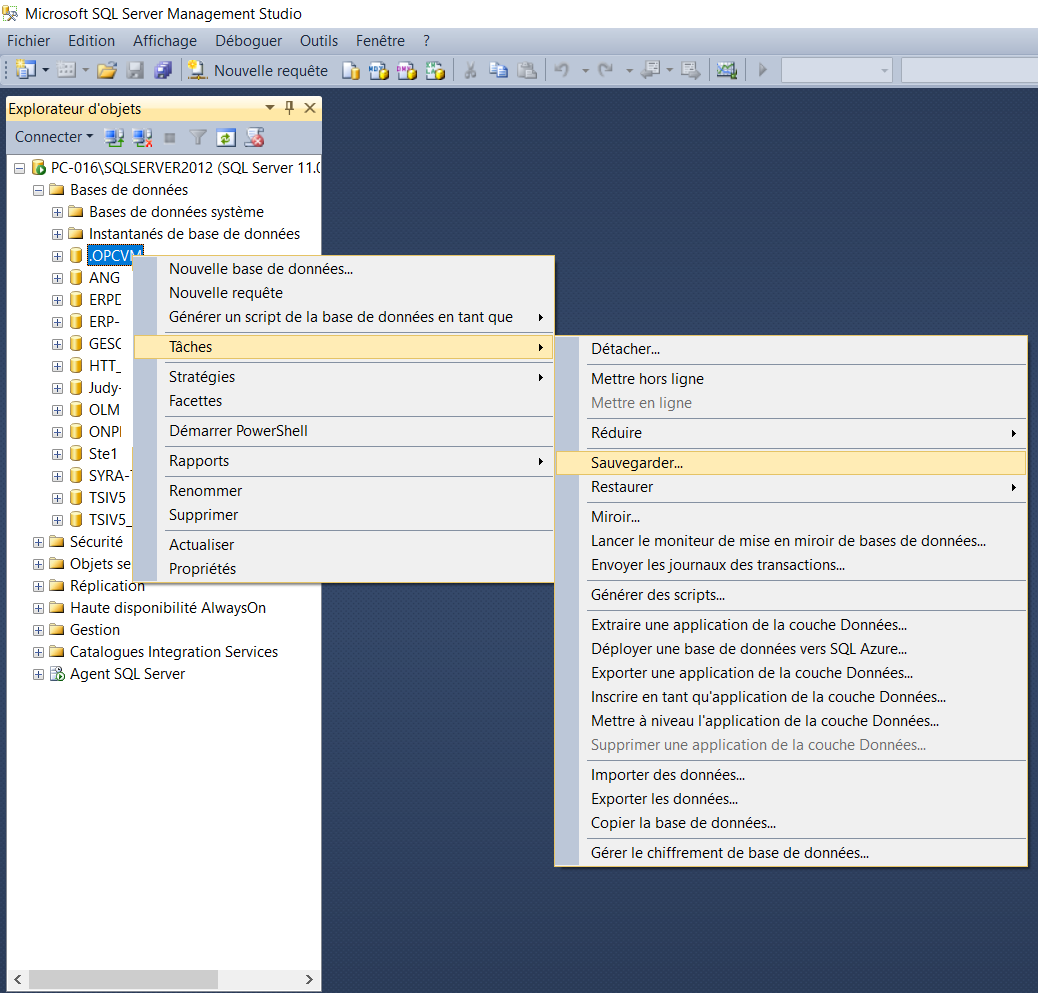The height and width of the screenshot is (993, 1038).
Task: Click the empty text field in the toolbar
Action: [x=969, y=70]
